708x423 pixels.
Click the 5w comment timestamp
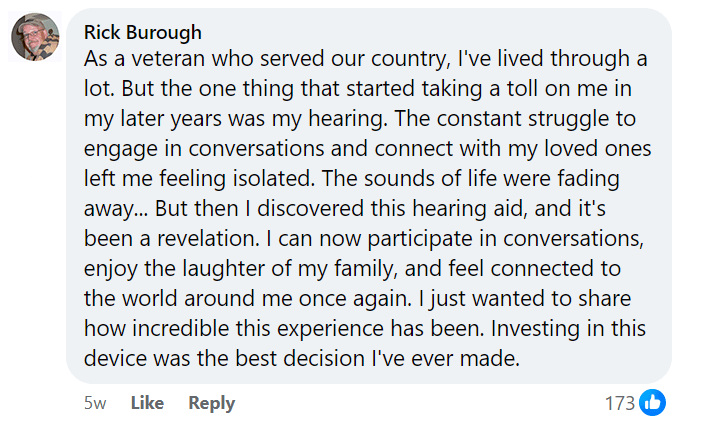(96, 403)
